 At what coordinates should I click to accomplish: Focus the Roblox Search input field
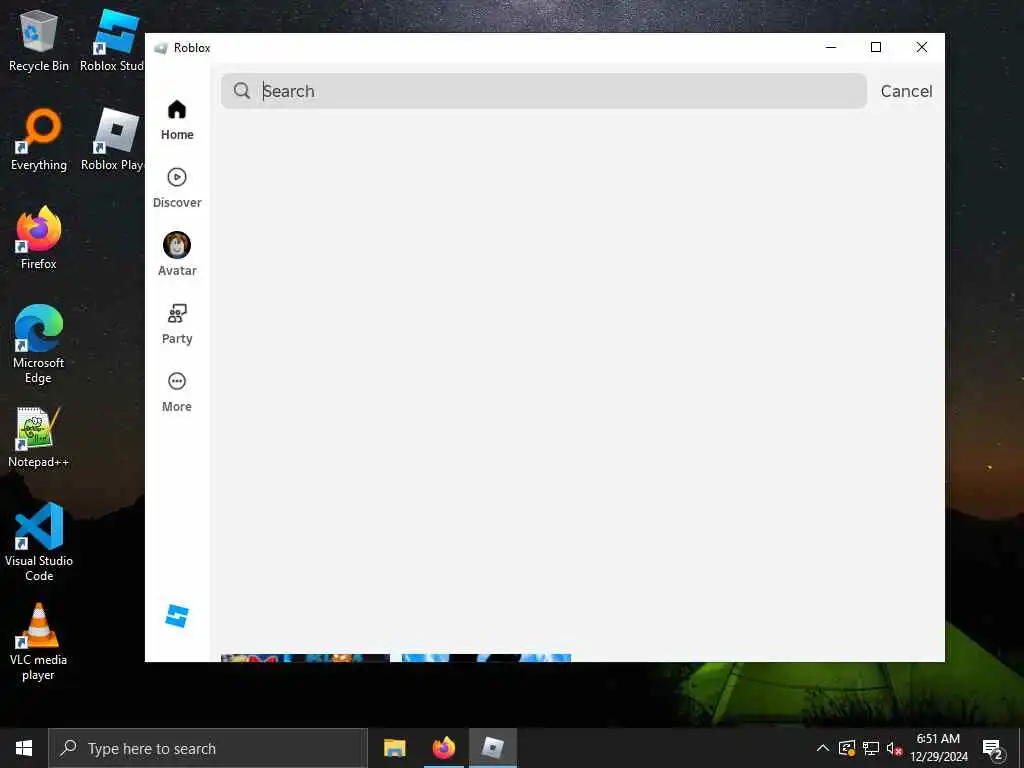click(543, 91)
